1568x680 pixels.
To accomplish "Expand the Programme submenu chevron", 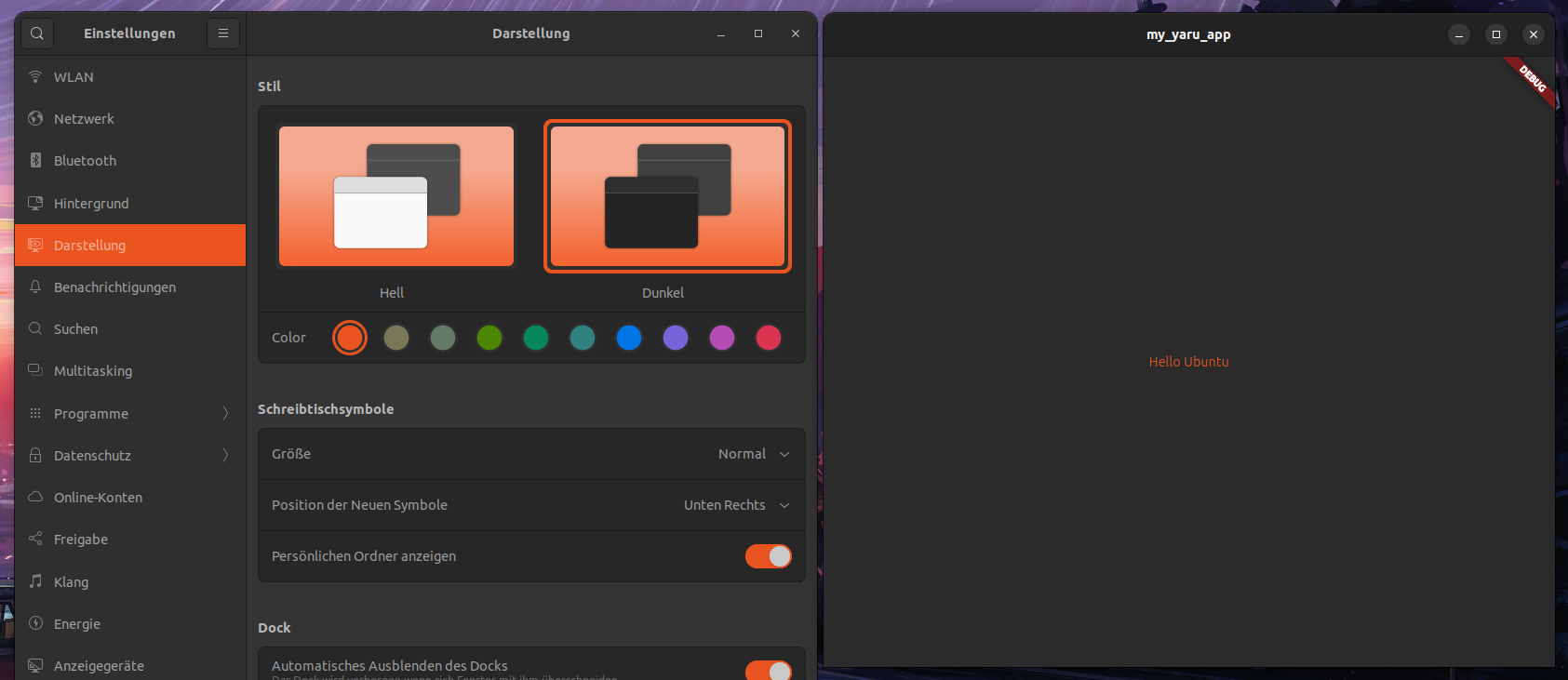I will click(225, 413).
